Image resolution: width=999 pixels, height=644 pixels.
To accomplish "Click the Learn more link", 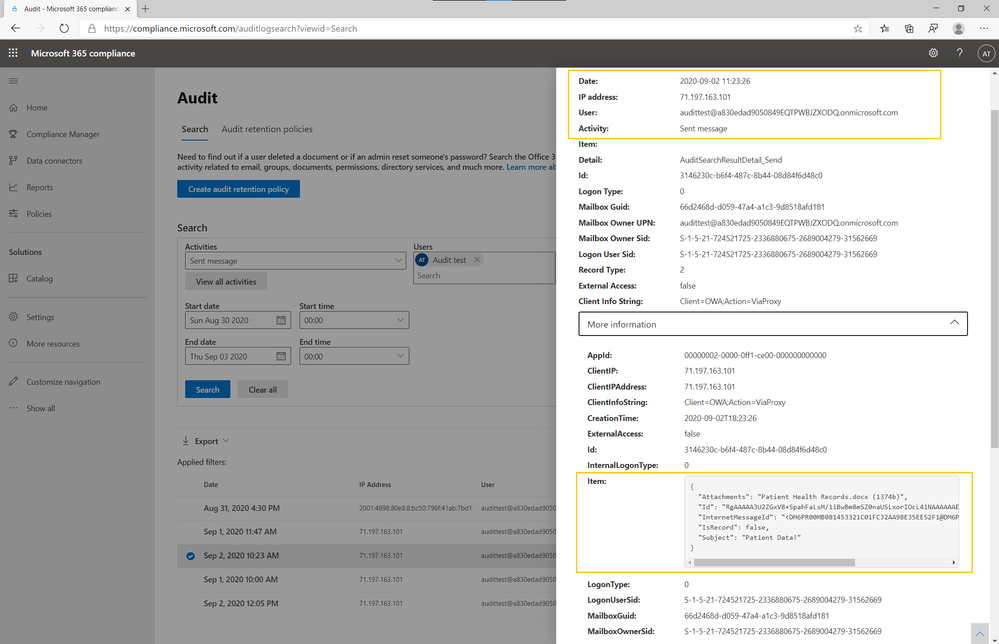I will pos(531,168).
